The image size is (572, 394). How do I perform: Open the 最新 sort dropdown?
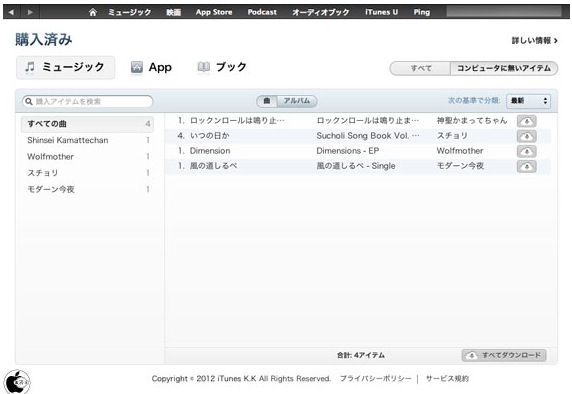point(528,101)
